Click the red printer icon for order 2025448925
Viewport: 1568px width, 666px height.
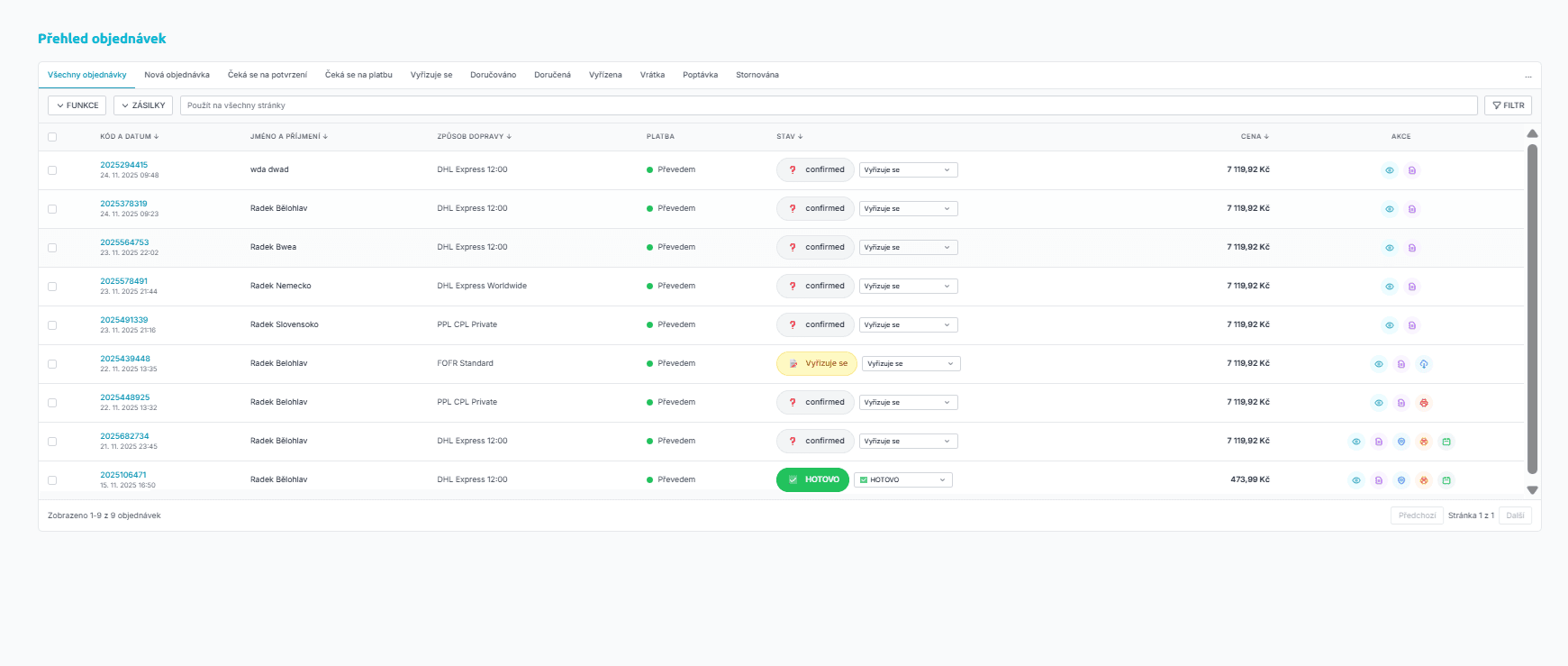(1424, 403)
